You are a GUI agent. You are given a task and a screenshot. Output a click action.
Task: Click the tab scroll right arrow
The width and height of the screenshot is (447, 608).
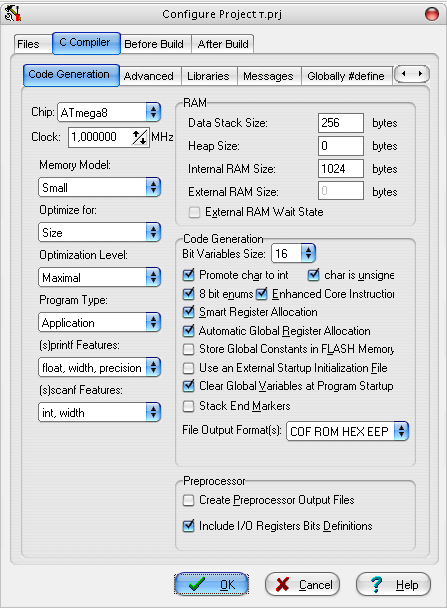click(420, 74)
